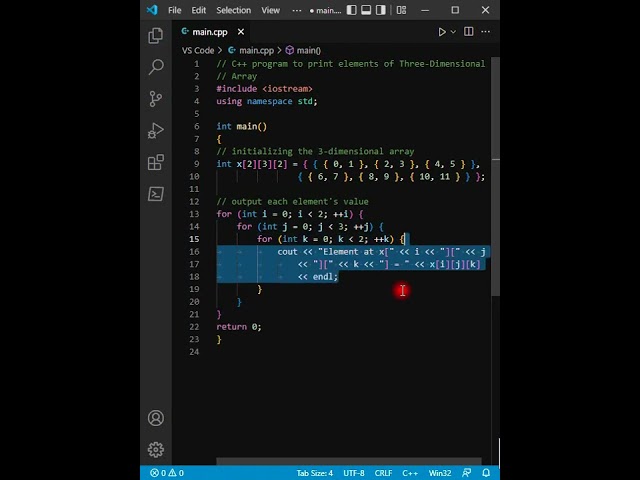This screenshot has width=640, height=480.
Task: Click on 'using namespace std;' line
Action: [267, 101]
